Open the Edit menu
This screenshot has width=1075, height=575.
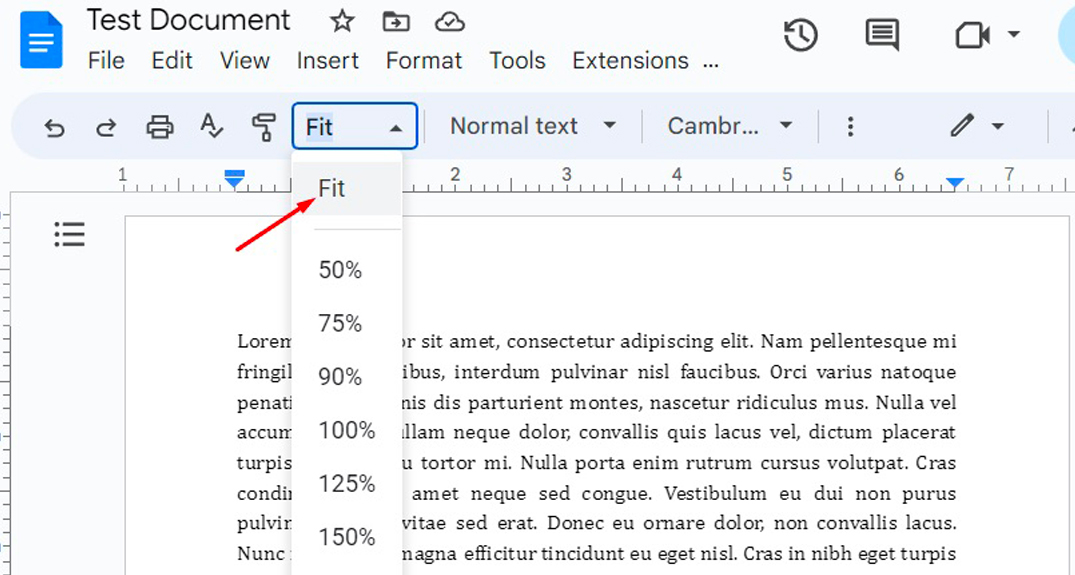click(171, 61)
